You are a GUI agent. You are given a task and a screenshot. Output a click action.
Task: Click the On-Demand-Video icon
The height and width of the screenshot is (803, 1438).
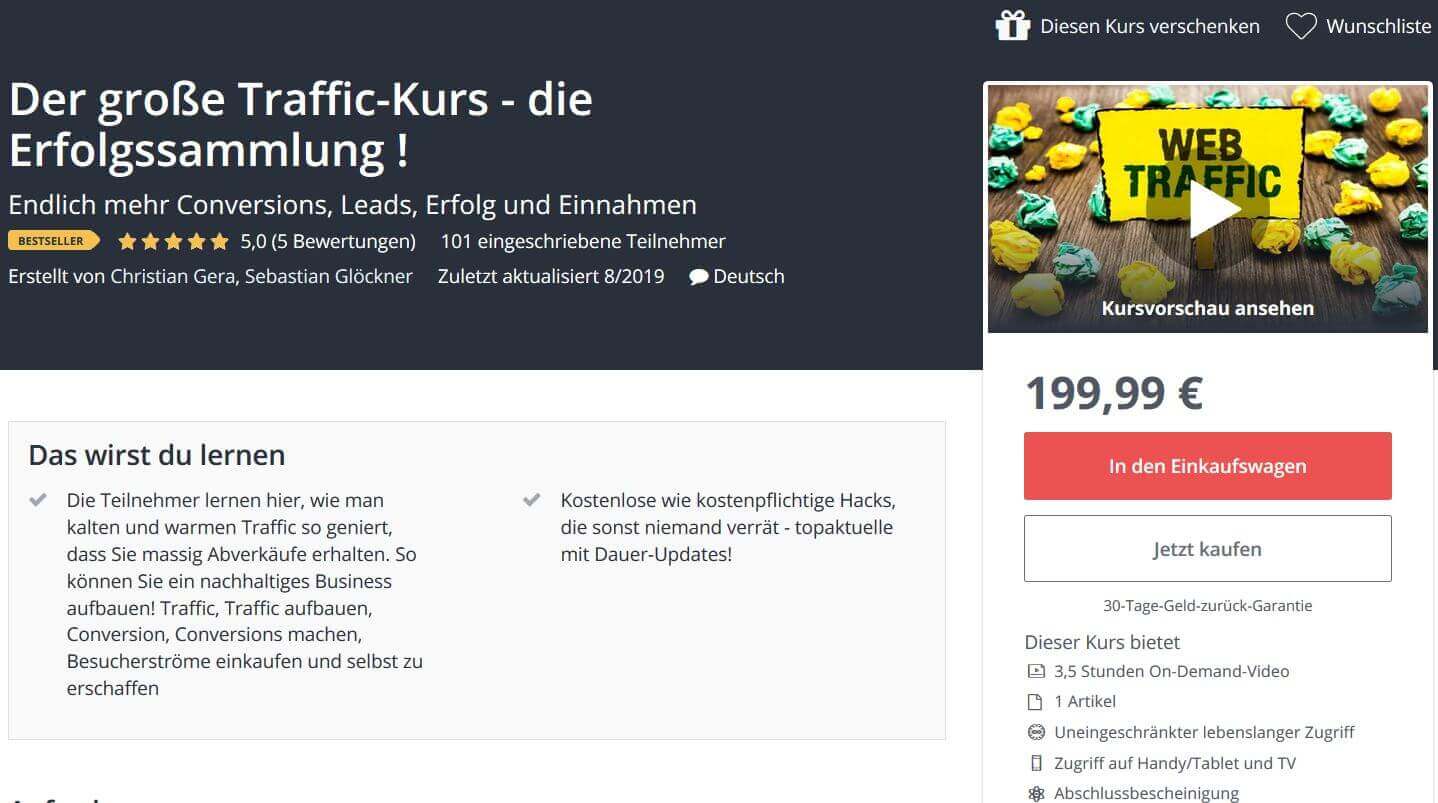1035,671
